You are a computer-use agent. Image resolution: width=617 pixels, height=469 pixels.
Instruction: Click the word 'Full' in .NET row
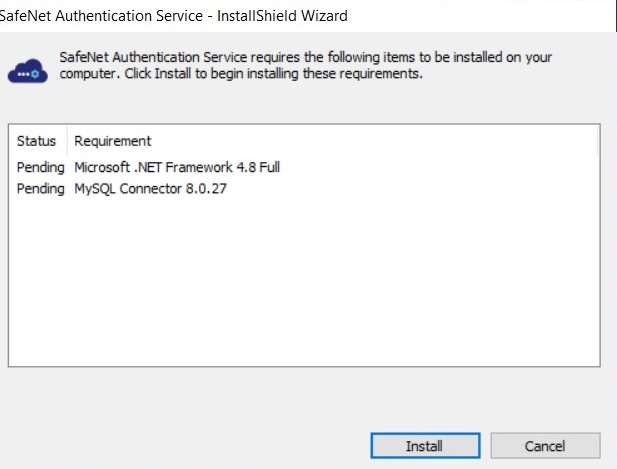coord(268,167)
